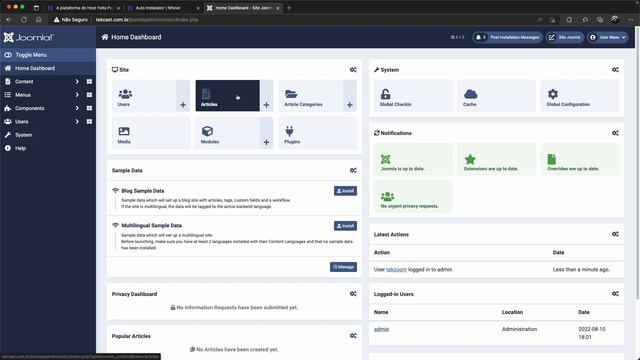Click the tekzoom user link
Screen dimensions: 640x360
click(396, 269)
